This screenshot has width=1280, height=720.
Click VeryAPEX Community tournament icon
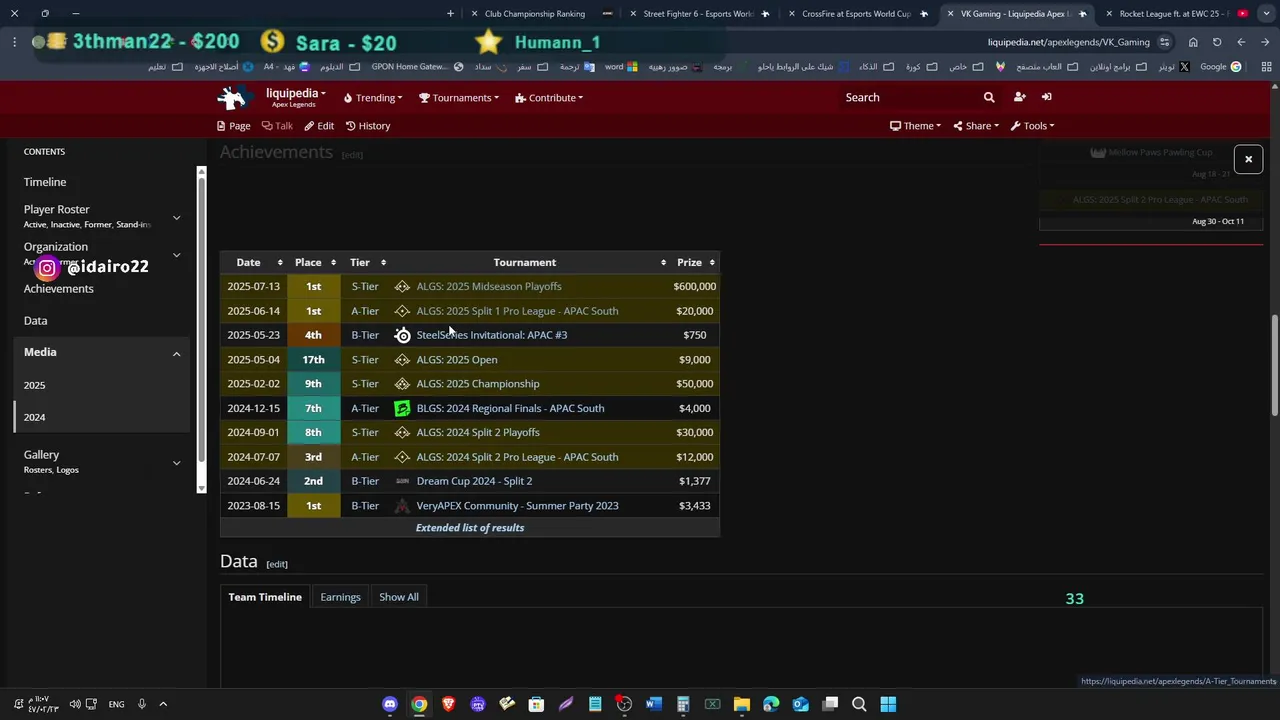click(402, 506)
